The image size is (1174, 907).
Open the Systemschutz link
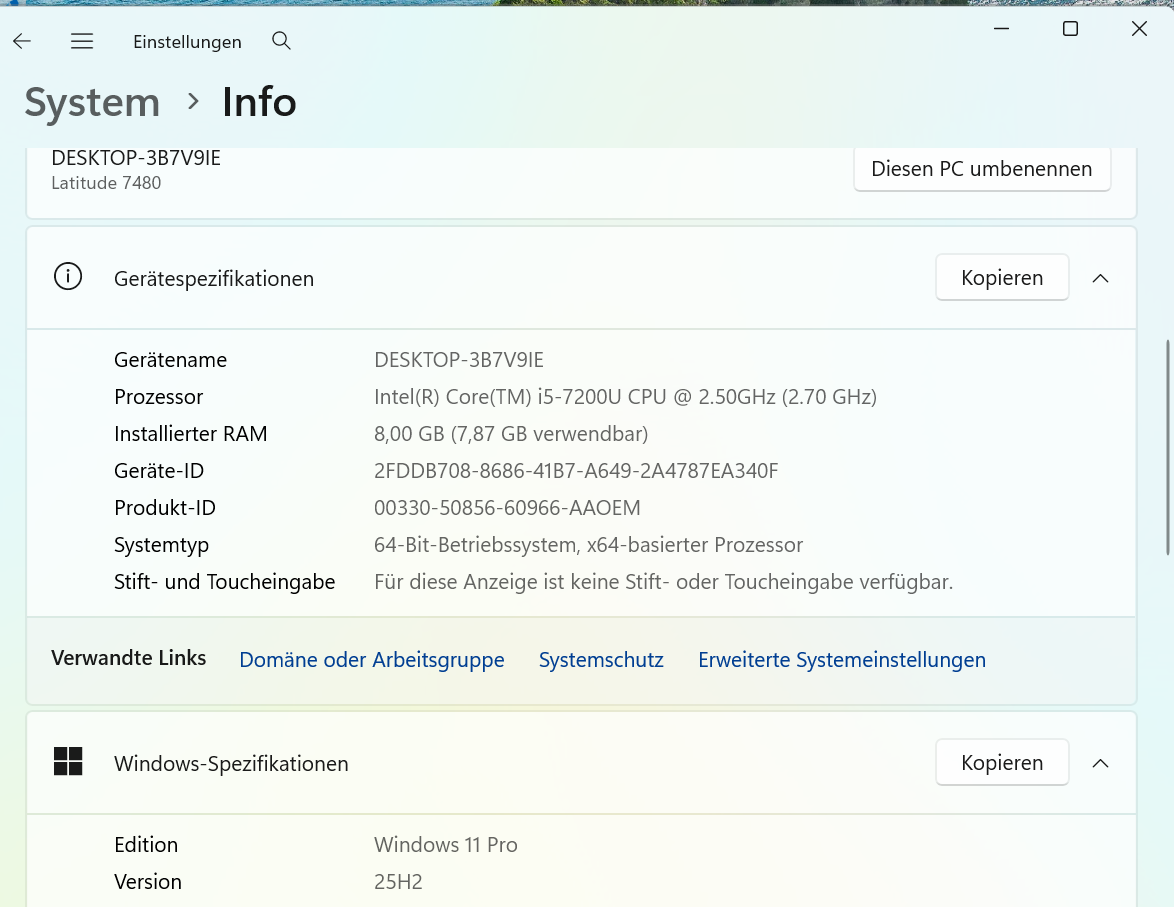tap(601, 660)
